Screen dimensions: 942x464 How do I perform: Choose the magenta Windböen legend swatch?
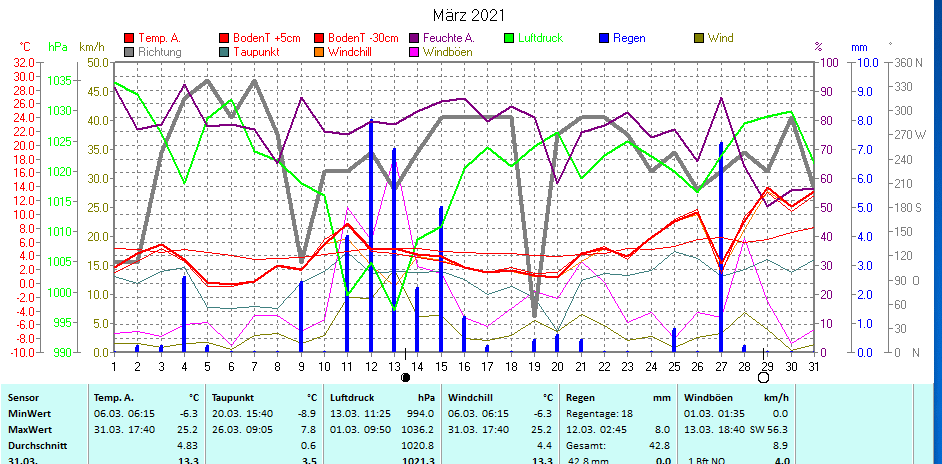[x=414, y=52]
